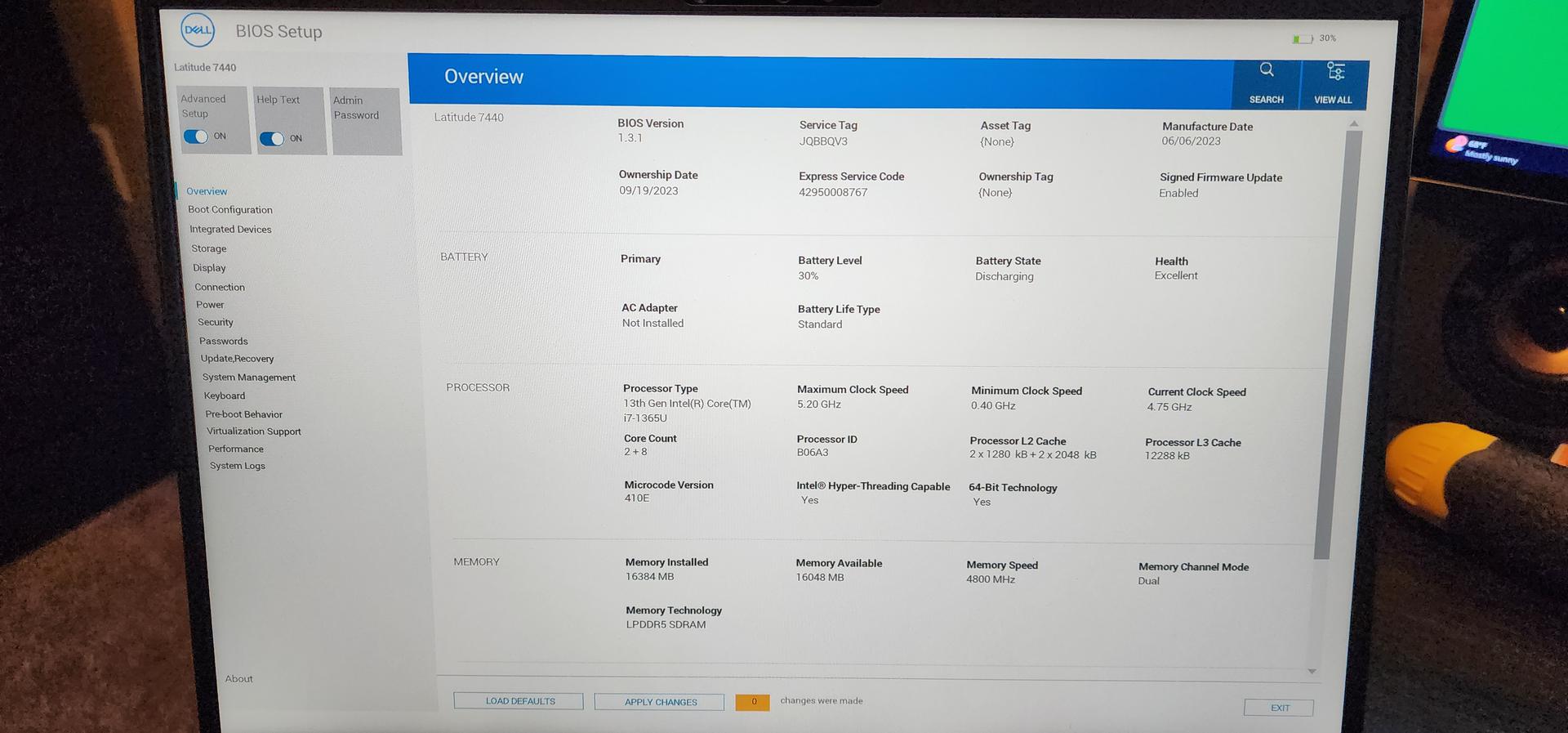Open System Logs

click(238, 466)
